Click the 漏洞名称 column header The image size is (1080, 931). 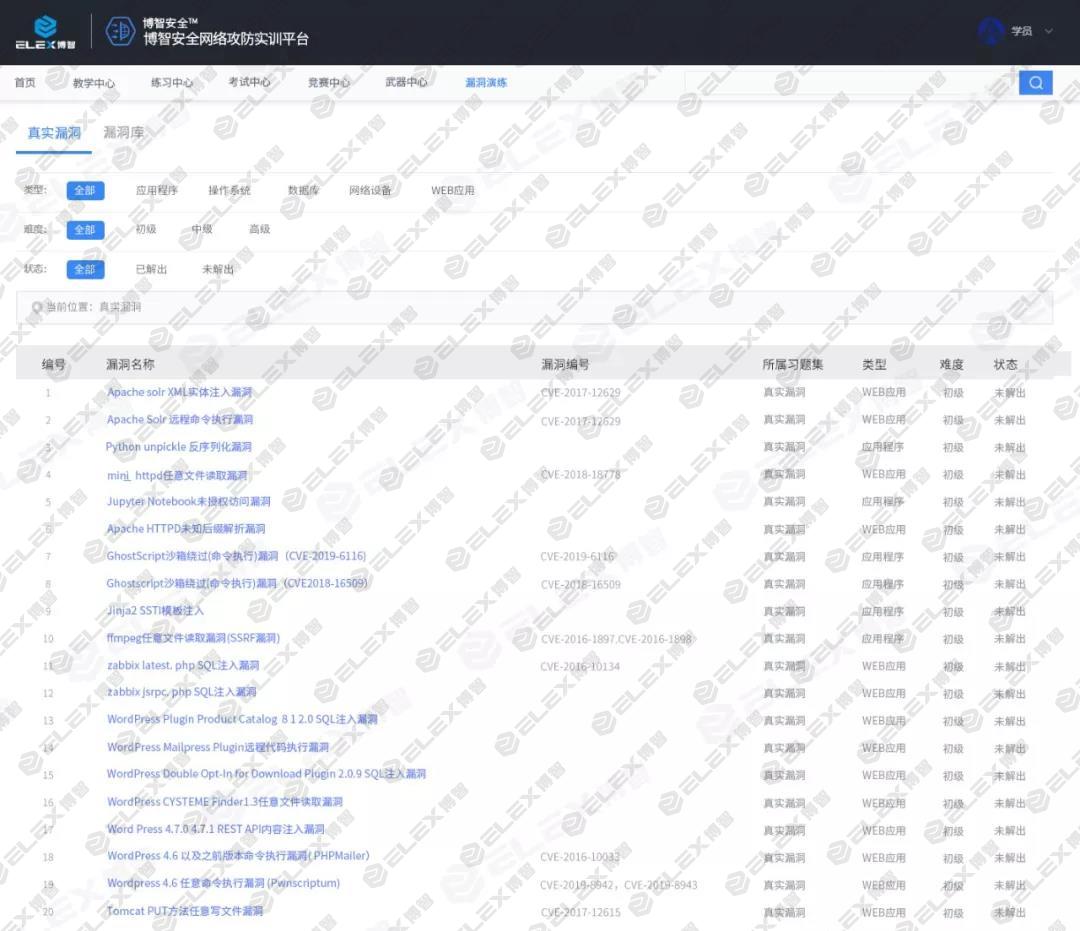coord(130,364)
